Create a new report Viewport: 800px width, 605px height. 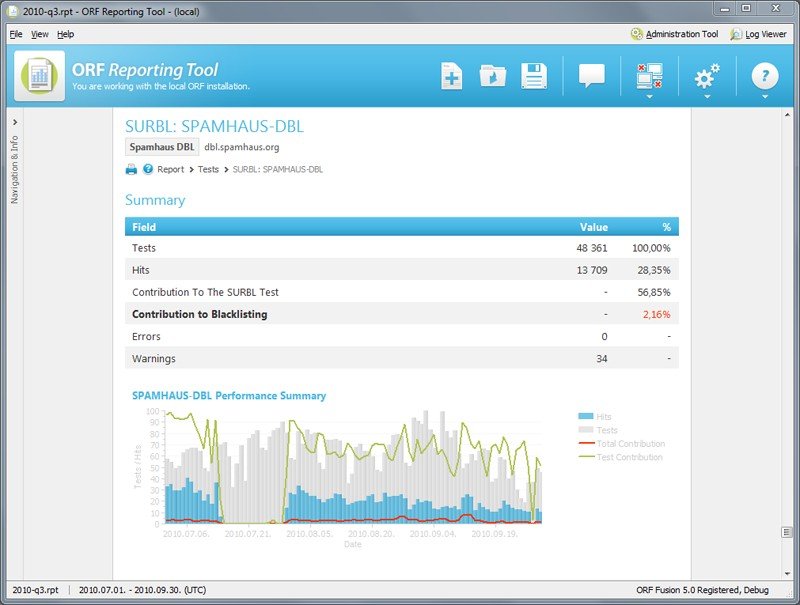coord(450,75)
